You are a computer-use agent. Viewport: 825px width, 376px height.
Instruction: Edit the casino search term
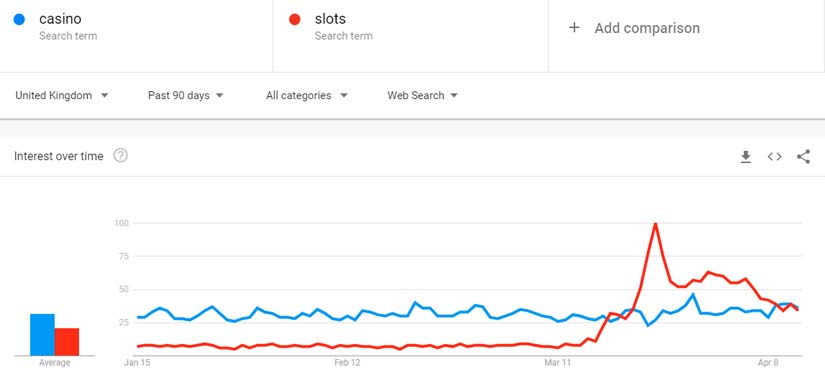[x=60, y=19]
